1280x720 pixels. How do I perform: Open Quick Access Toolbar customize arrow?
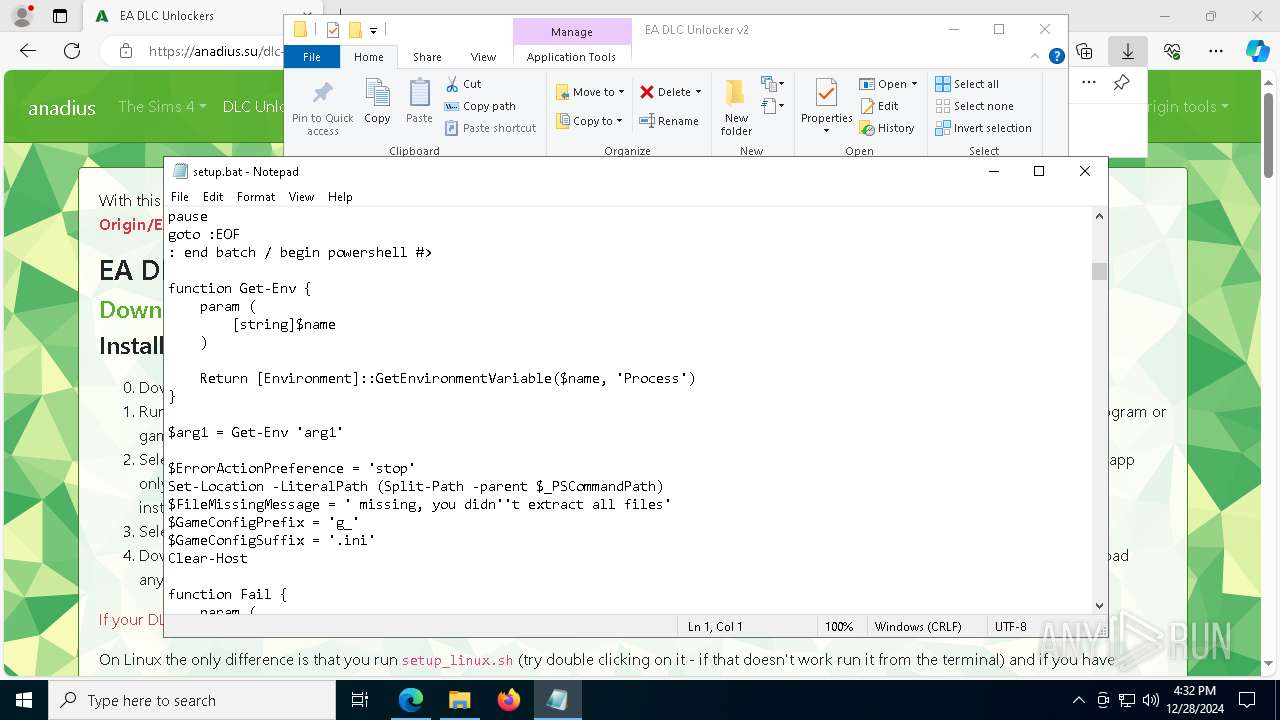pyautogui.click(x=373, y=30)
